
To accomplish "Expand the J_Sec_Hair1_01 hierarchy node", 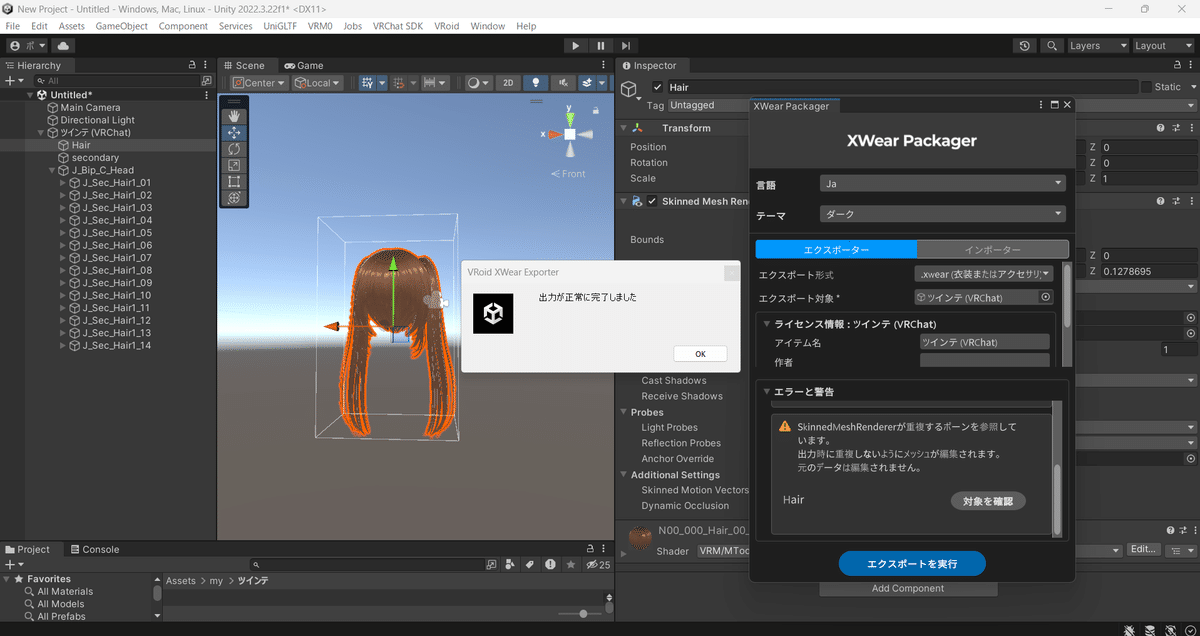I will tap(64, 183).
